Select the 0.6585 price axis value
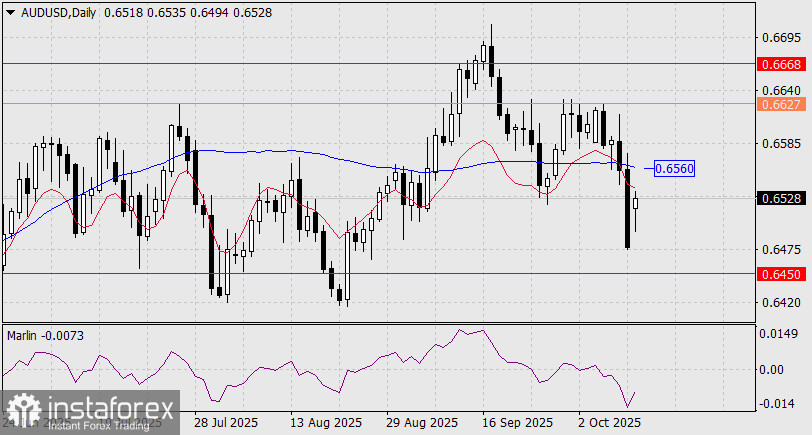Viewport: 812px width, 435px height. click(780, 143)
